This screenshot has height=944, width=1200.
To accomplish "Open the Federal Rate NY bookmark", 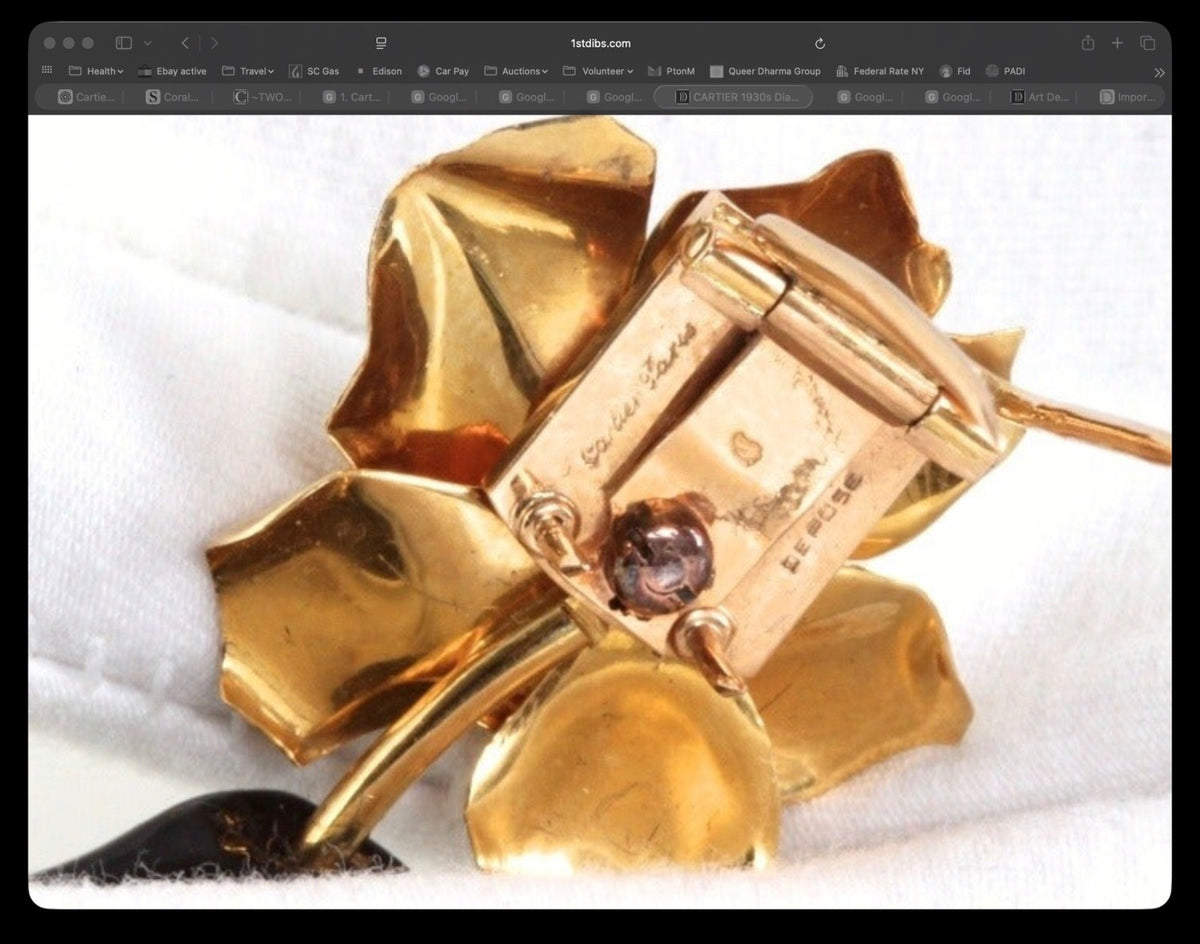I will 880,71.
